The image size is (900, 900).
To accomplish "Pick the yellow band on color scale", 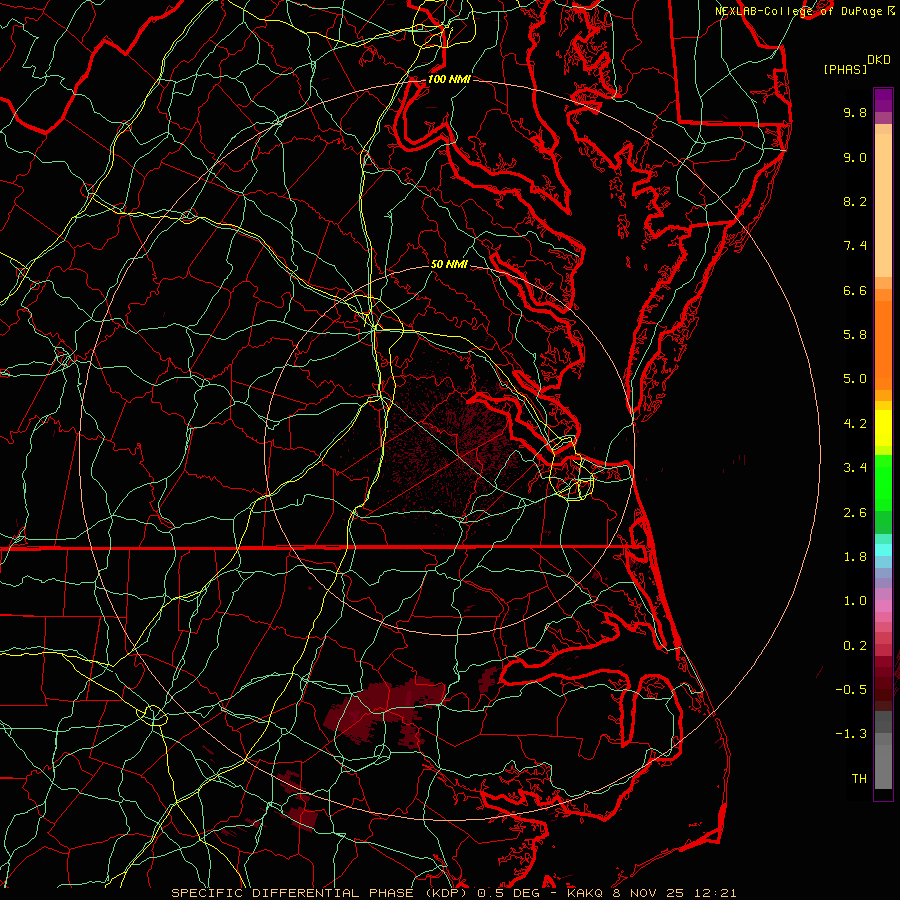I will tap(883, 428).
